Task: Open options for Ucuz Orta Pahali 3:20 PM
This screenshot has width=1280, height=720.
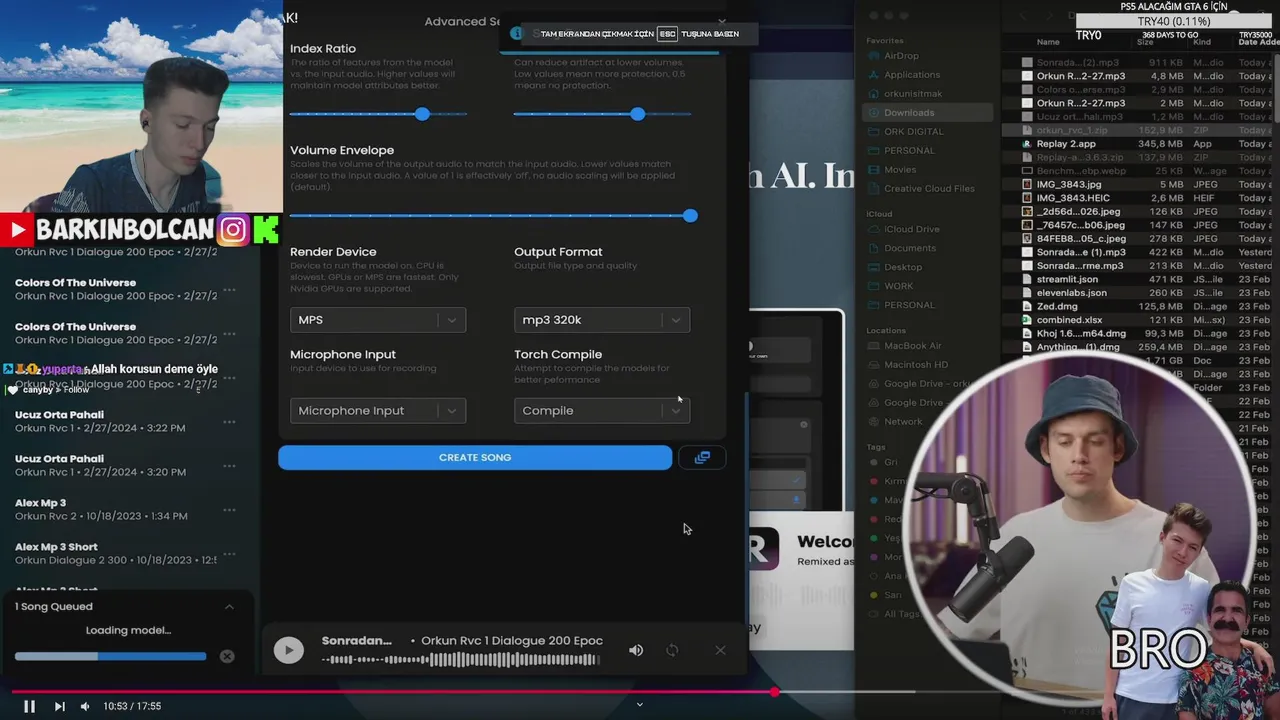Action: tap(229, 466)
